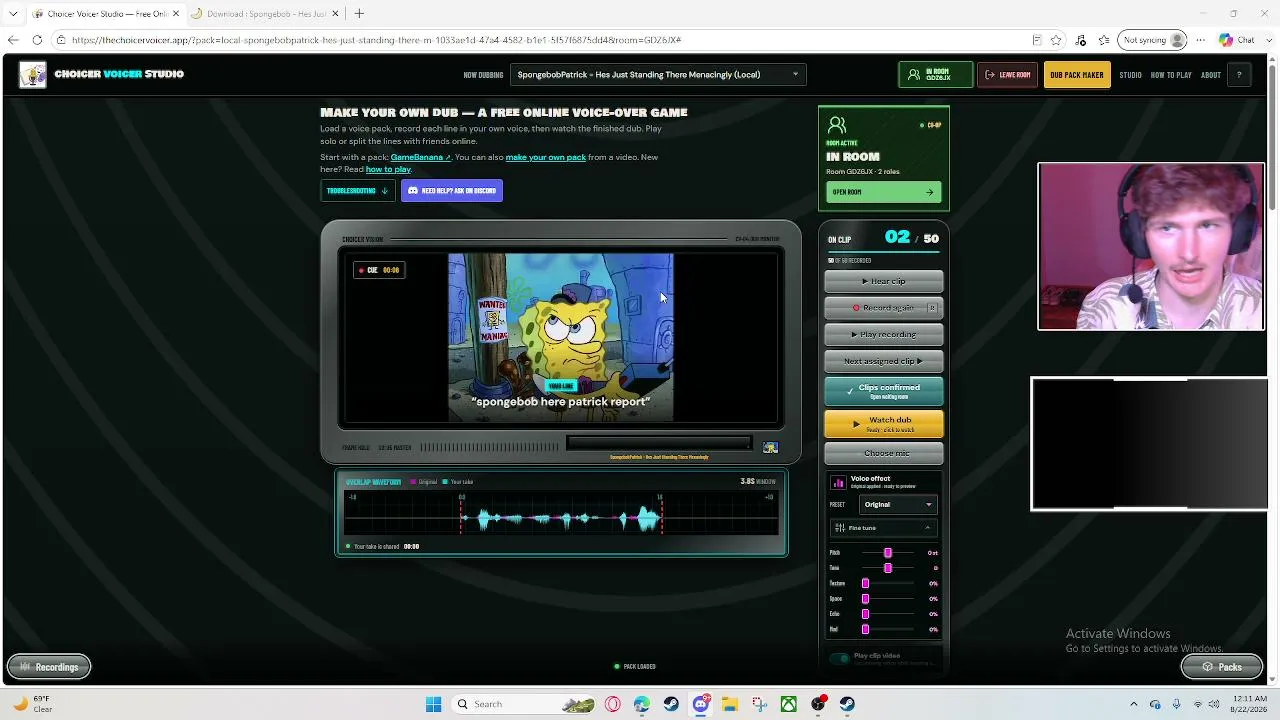Open a new browser tab with the plus icon

pyautogui.click(x=359, y=13)
